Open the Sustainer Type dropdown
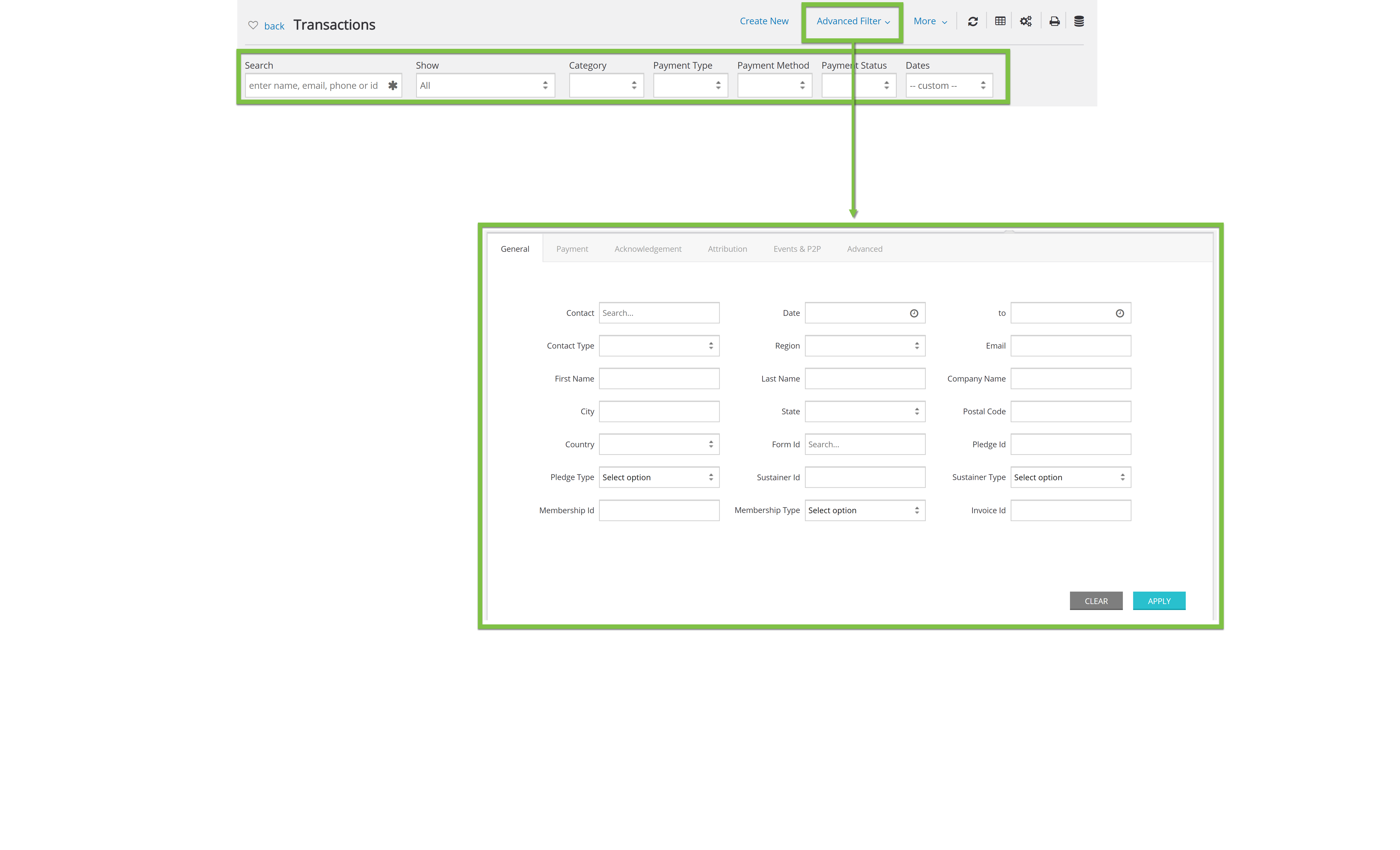Screen dimensions: 1400x850 point(1071,477)
